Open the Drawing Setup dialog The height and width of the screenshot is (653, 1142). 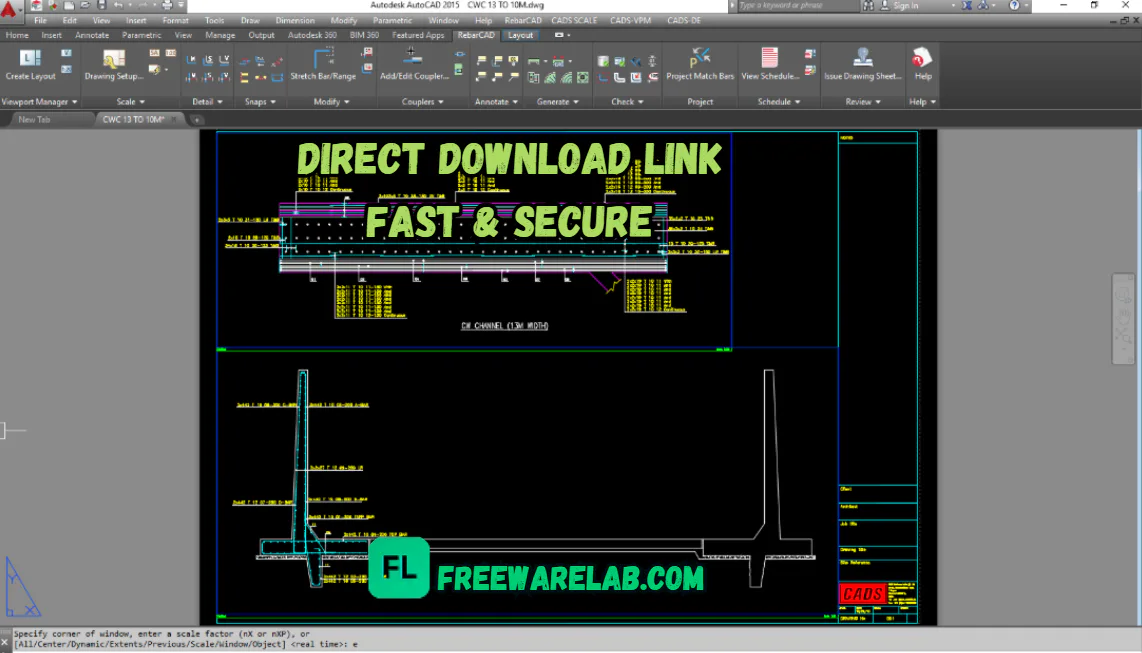[114, 64]
